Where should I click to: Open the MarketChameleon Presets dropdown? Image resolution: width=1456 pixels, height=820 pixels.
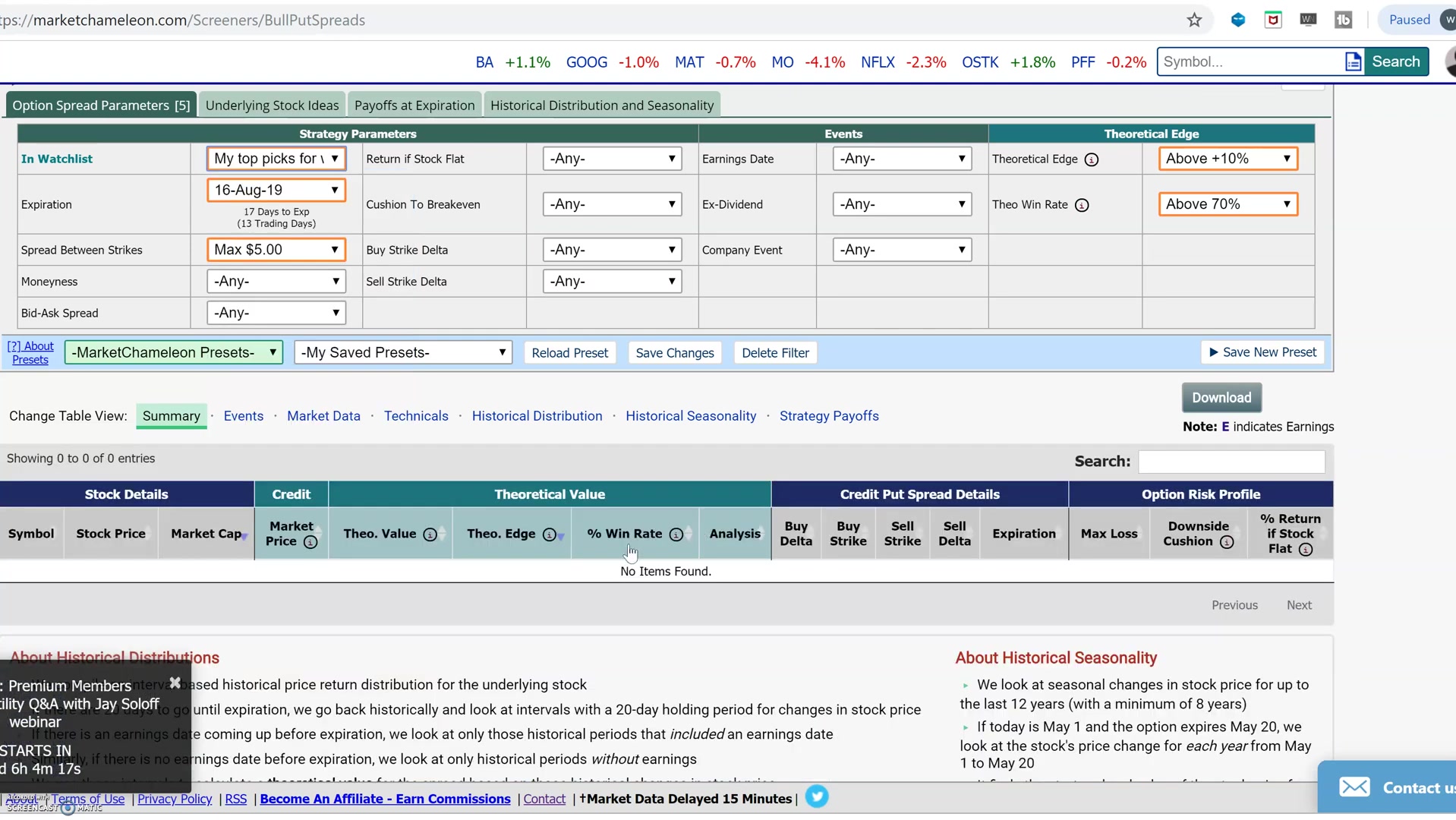click(174, 352)
